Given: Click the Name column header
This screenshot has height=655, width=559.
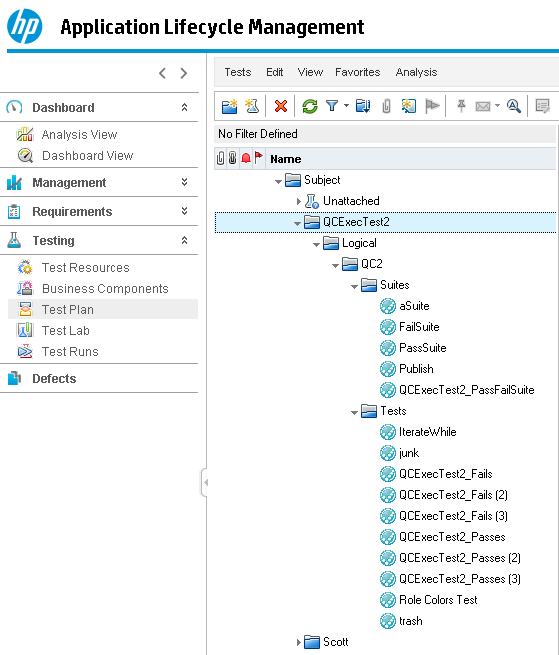Looking at the screenshot, I should pos(286,159).
